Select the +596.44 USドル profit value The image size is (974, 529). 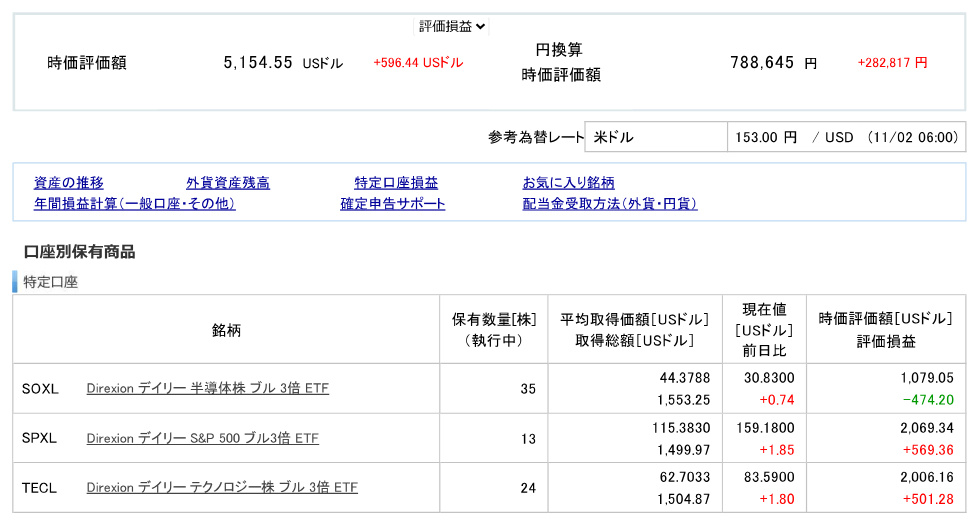[x=418, y=63]
